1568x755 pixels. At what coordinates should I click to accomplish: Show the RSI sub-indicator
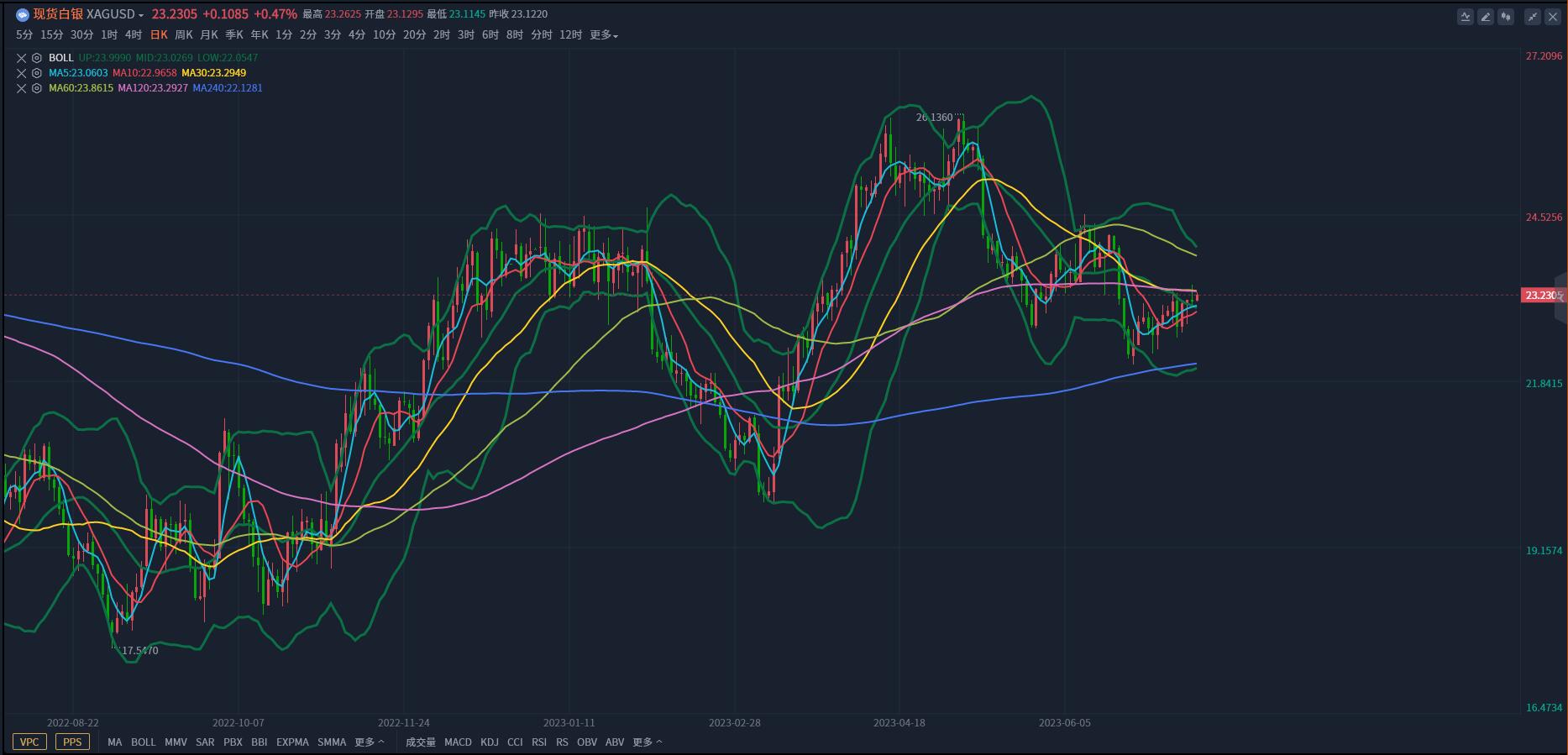coord(539,742)
